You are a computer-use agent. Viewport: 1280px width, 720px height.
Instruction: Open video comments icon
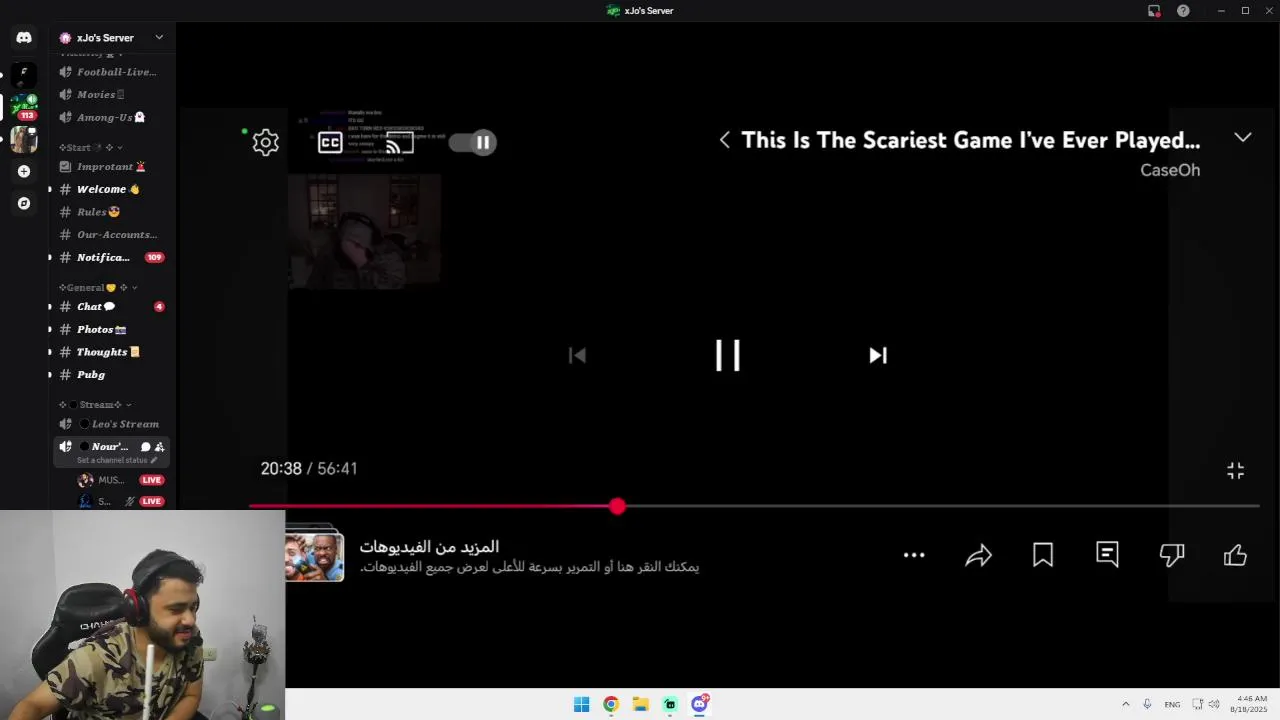click(x=1107, y=554)
